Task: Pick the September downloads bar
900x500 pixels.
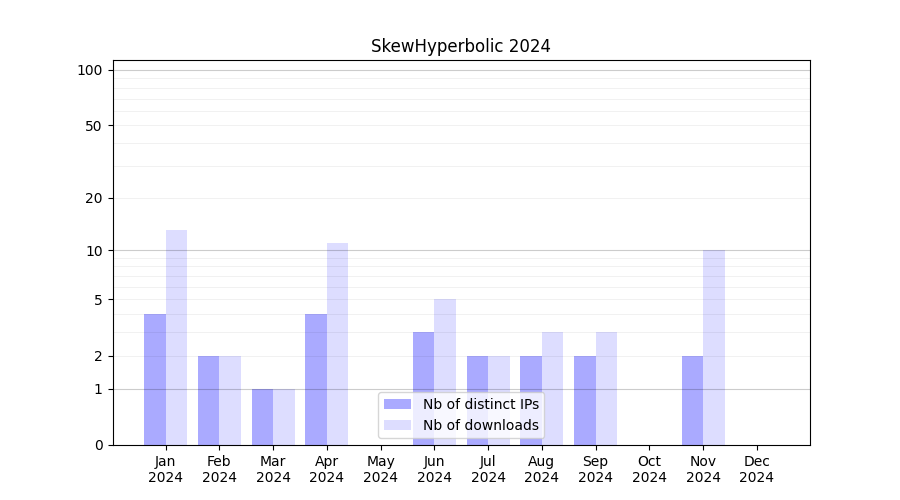Action: click(606, 388)
